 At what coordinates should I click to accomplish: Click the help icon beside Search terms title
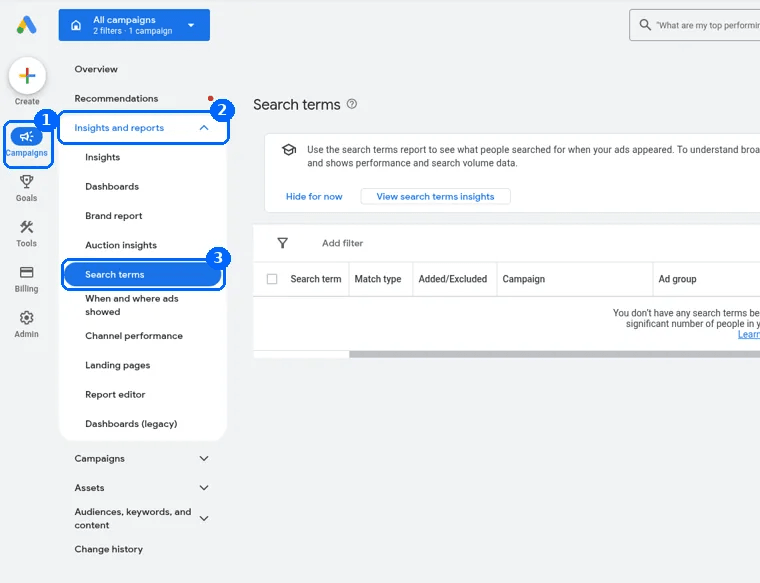click(x=352, y=104)
